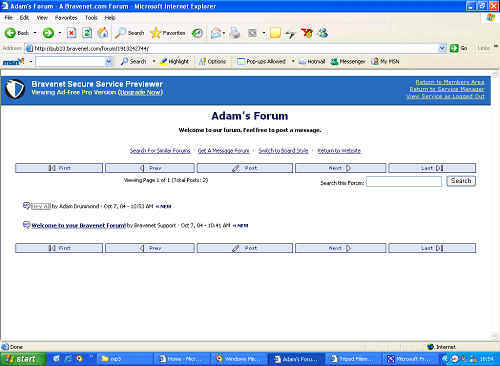Refresh the page with green arrows icon
The width and height of the screenshot is (500, 366).
[x=87, y=33]
